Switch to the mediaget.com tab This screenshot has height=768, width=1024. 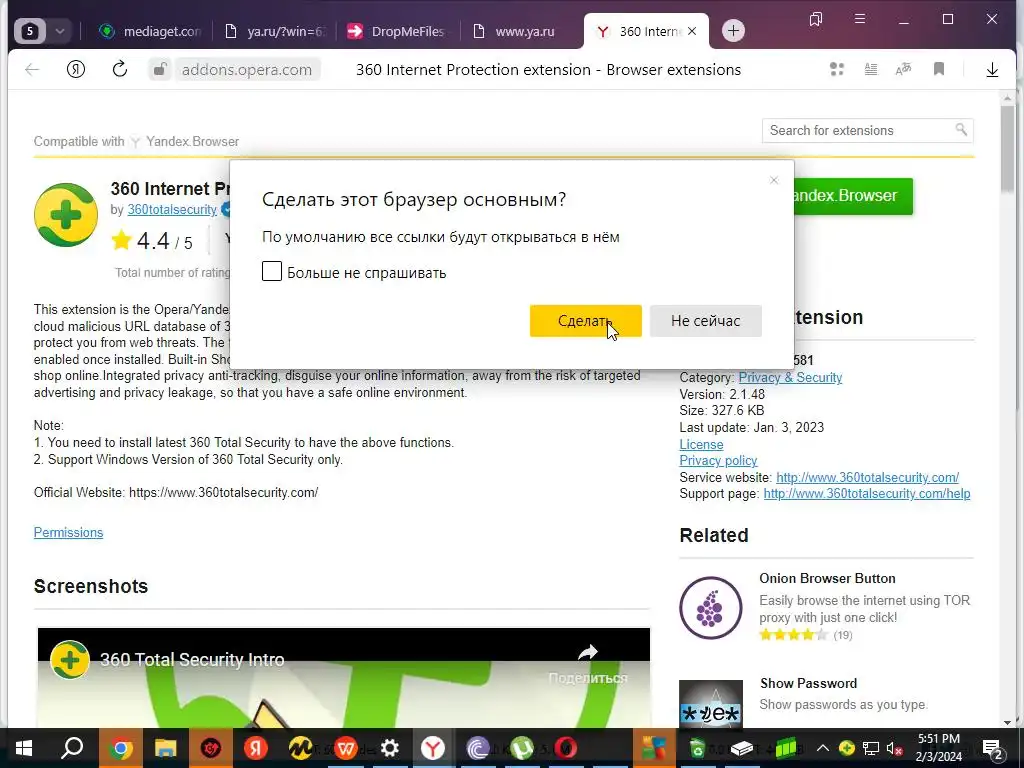tap(150, 31)
